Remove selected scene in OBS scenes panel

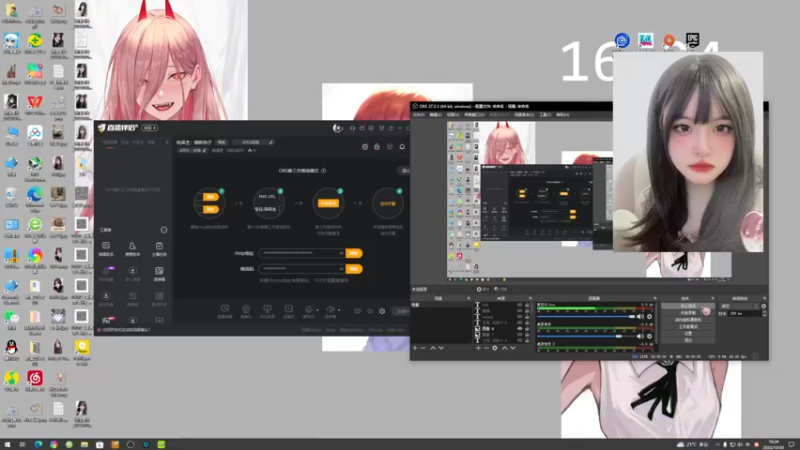[423, 348]
